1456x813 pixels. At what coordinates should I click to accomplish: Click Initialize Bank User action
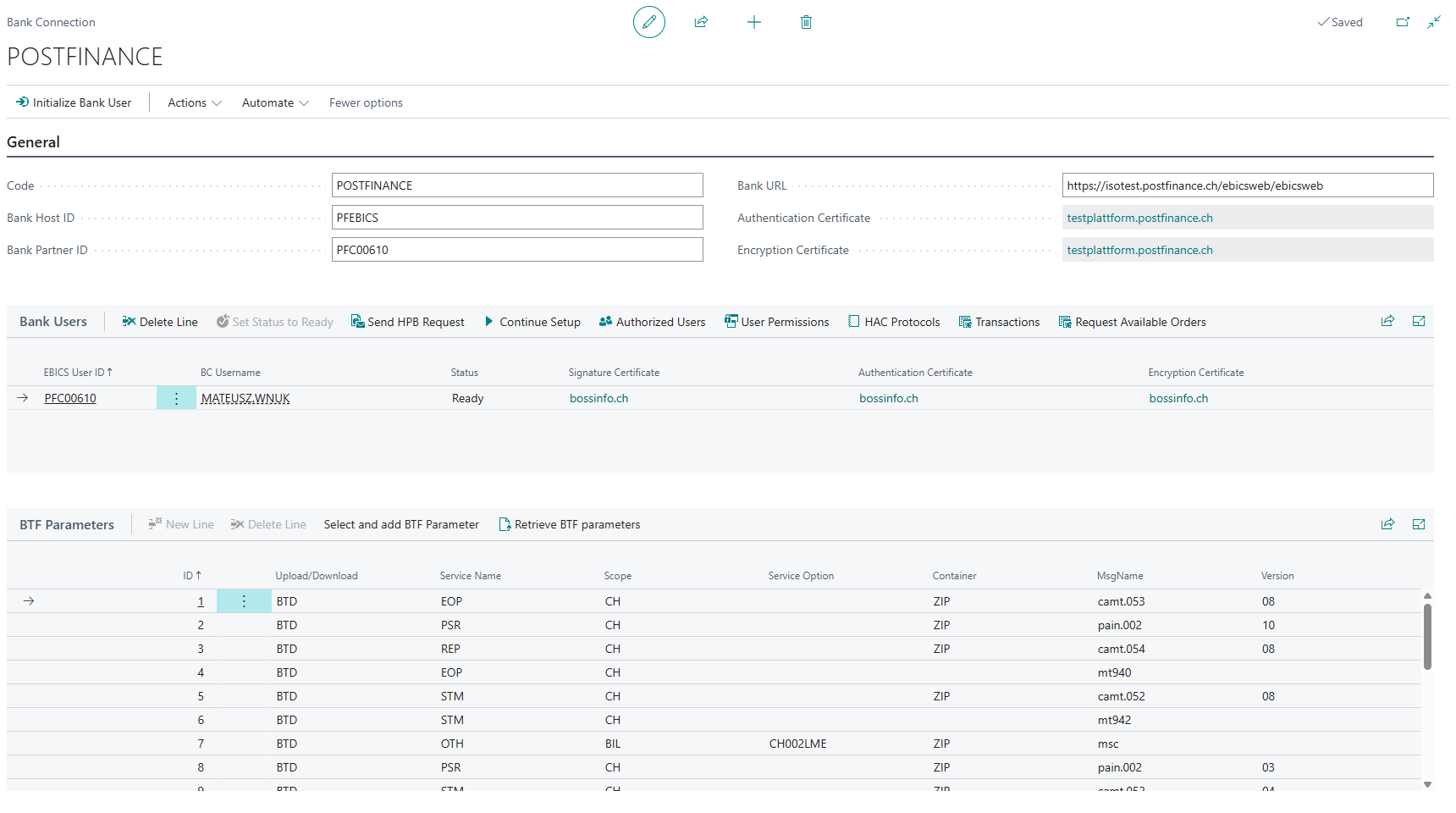tap(74, 102)
